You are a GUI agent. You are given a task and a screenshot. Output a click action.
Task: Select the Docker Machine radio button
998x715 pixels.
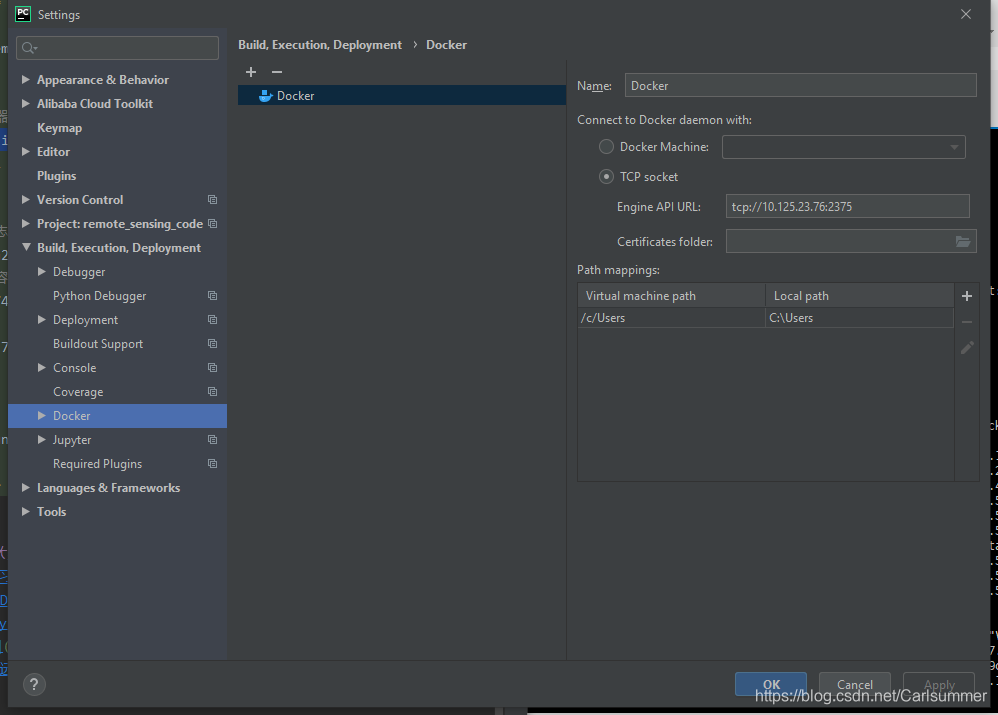[x=607, y=146]
